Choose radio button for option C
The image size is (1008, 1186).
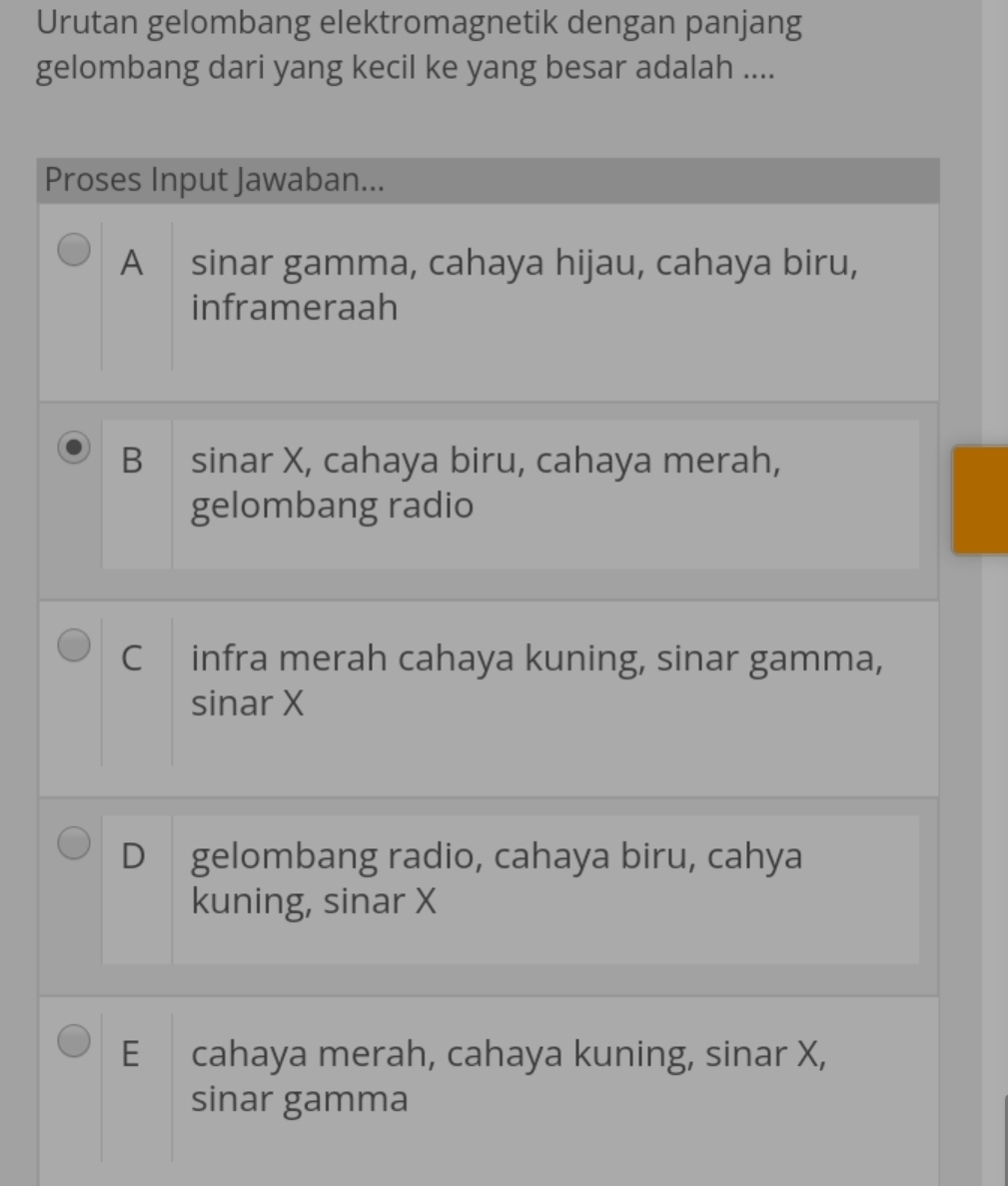coord(74,644)
